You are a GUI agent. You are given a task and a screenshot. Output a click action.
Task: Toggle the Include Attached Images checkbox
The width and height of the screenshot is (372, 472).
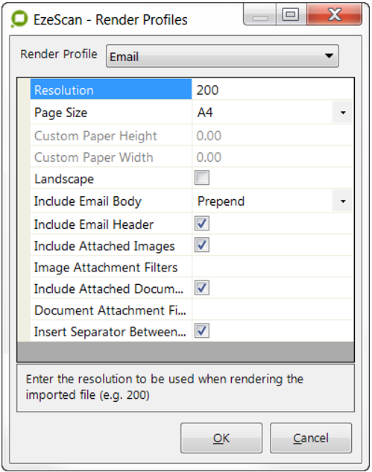(202, 245)
